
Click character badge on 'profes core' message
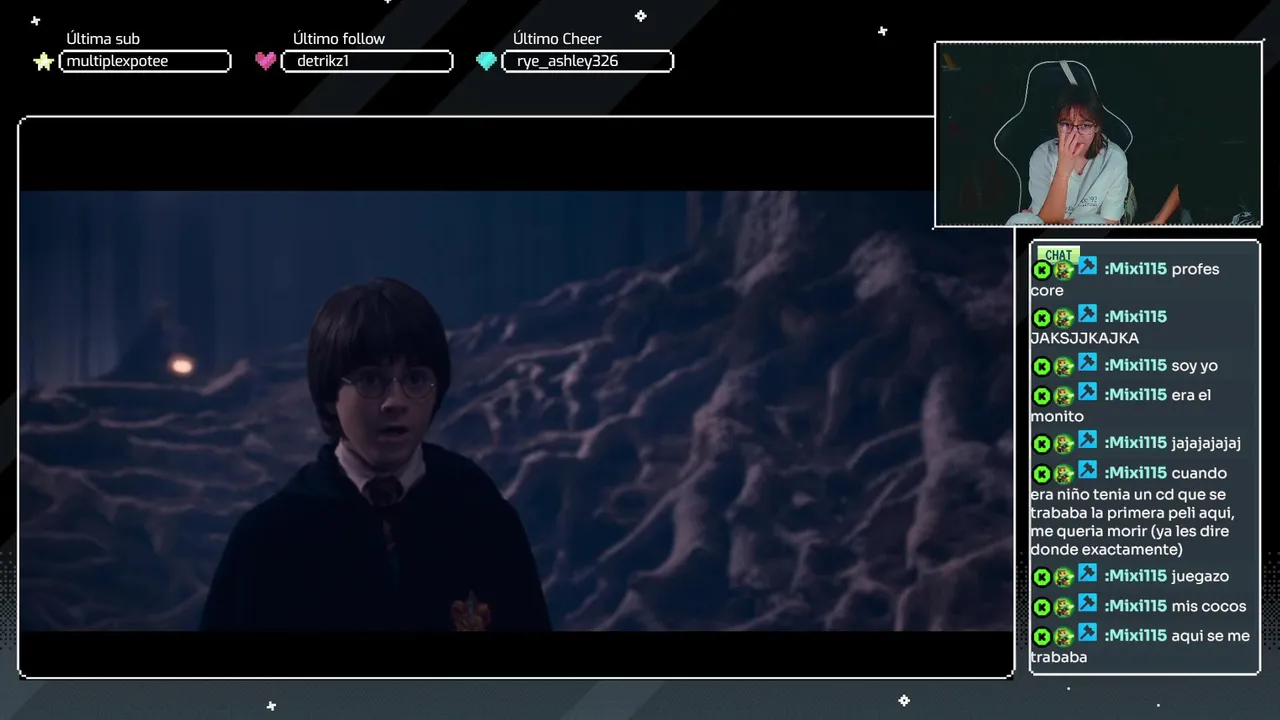point(1064,270)
